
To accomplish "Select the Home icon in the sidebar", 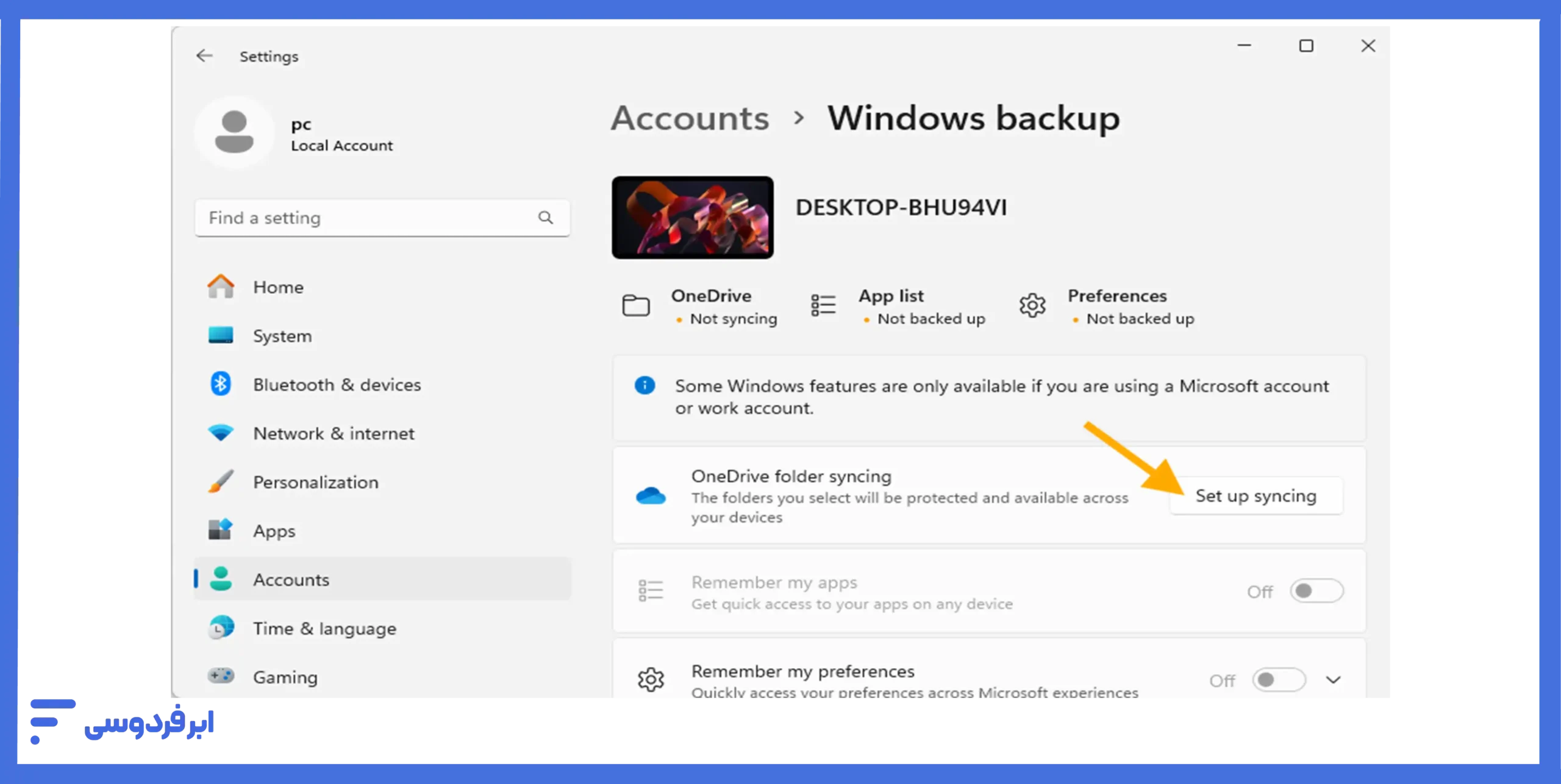I will (221, 286).
